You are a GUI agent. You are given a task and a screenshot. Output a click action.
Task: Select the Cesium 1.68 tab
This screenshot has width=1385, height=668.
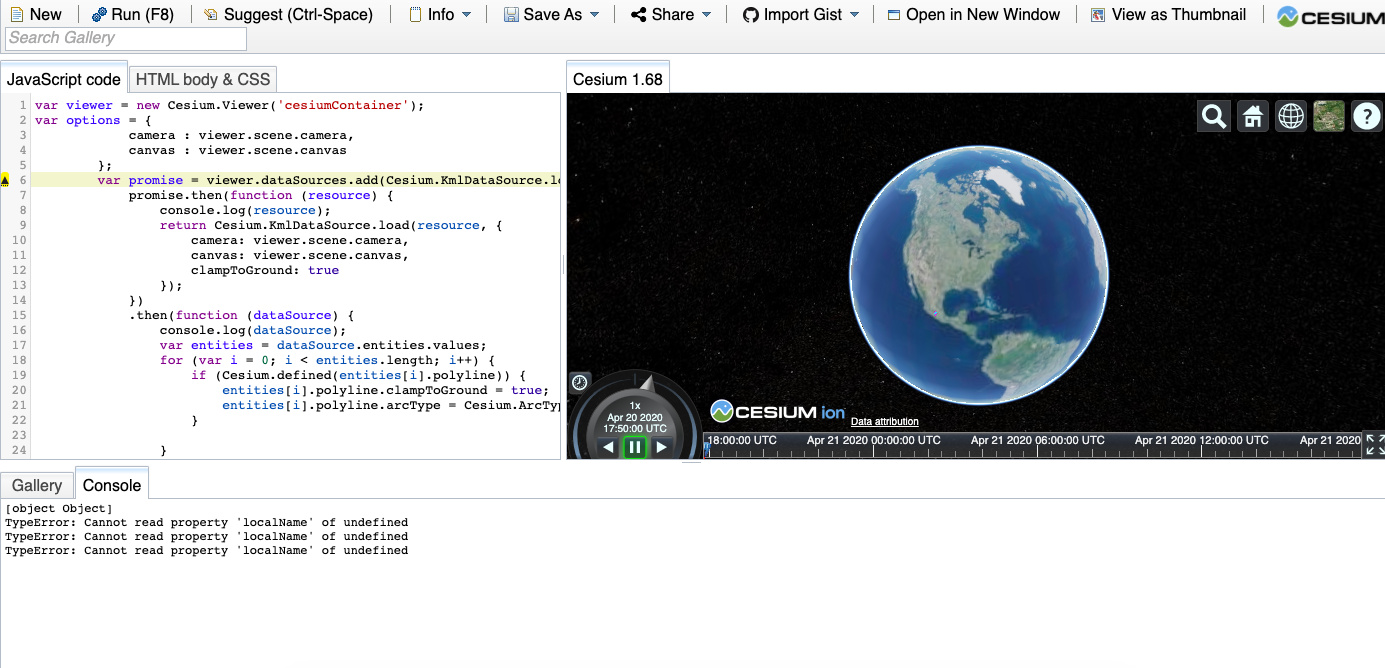[618, 80]
